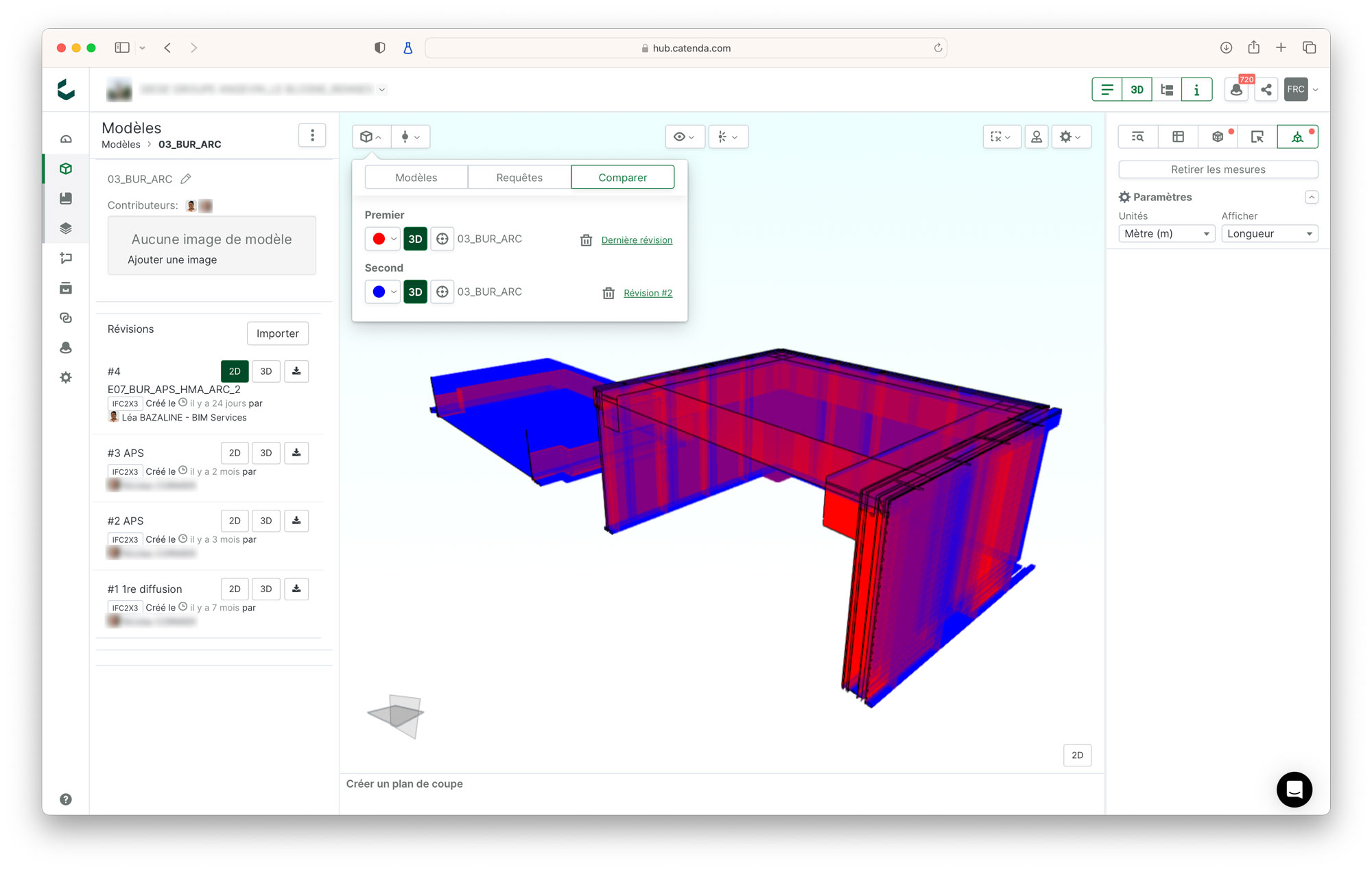This screenshot has height=870, width=1372.
Task: Open the Unités Mètre dropdown
Action: pyautogui.click(x=1166, y=234)
